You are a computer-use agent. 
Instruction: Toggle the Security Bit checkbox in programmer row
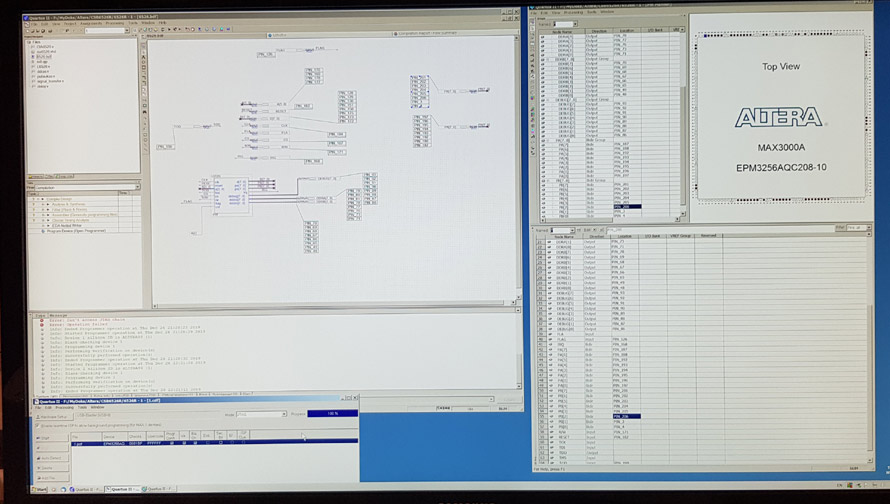tap(221, 443)
